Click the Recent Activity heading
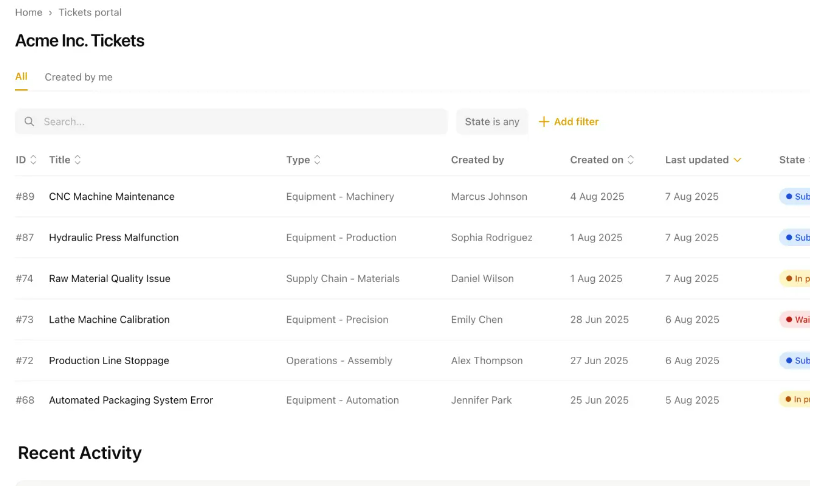 [x=80, y=453]
